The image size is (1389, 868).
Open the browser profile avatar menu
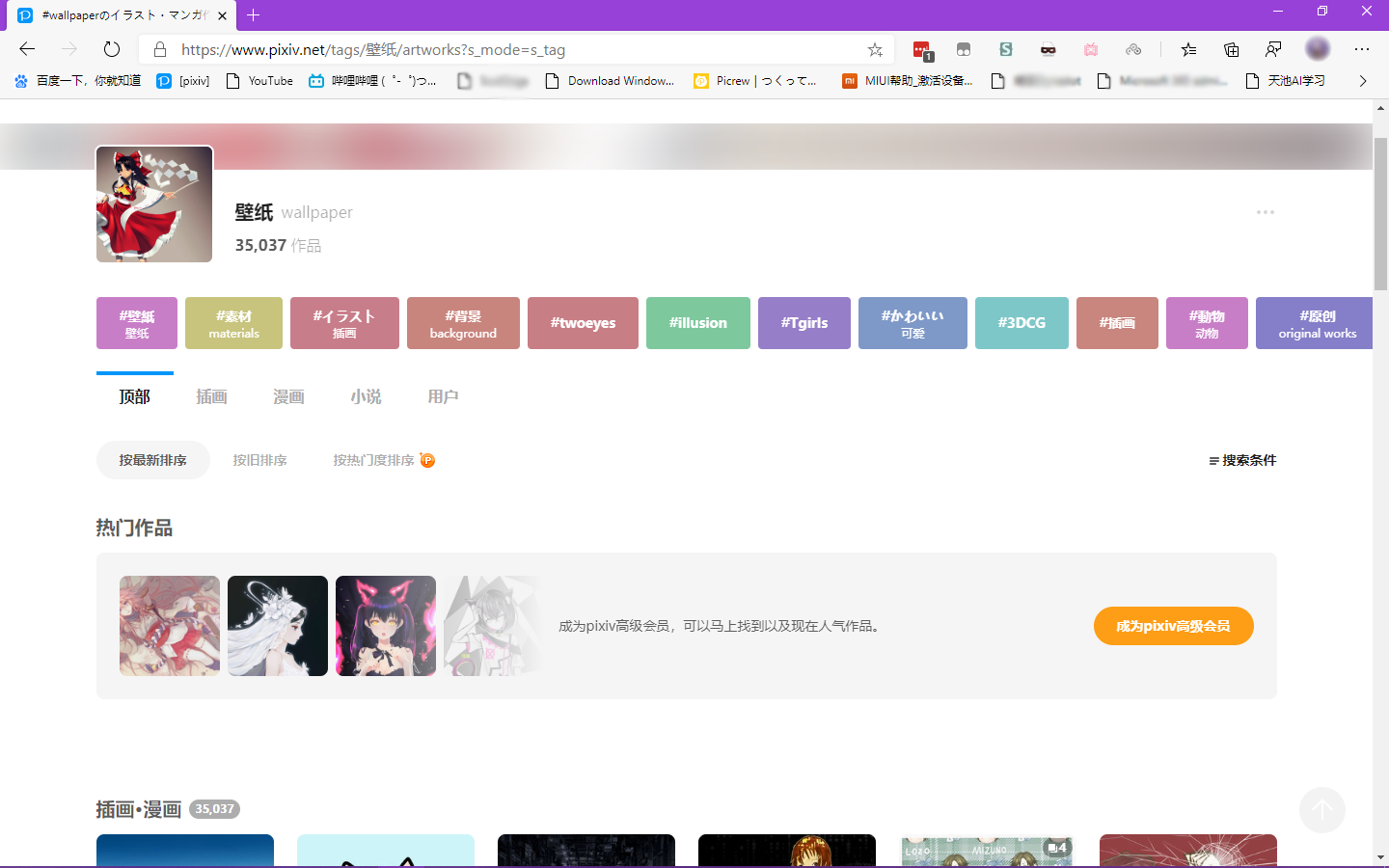(x=1317, y=49)
